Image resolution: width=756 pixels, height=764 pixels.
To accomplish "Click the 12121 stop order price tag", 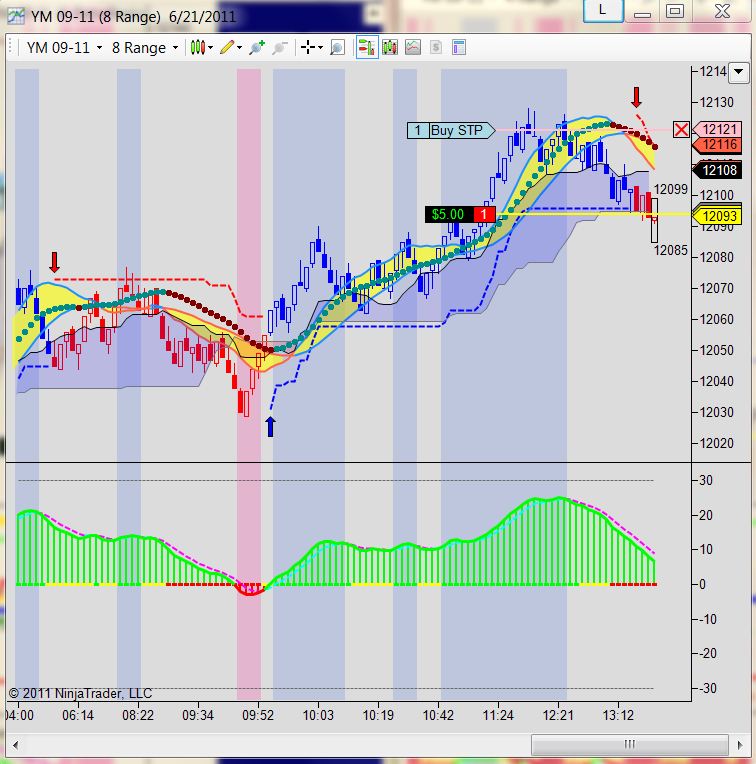I will pyautogui.click(x=718, y=129).
